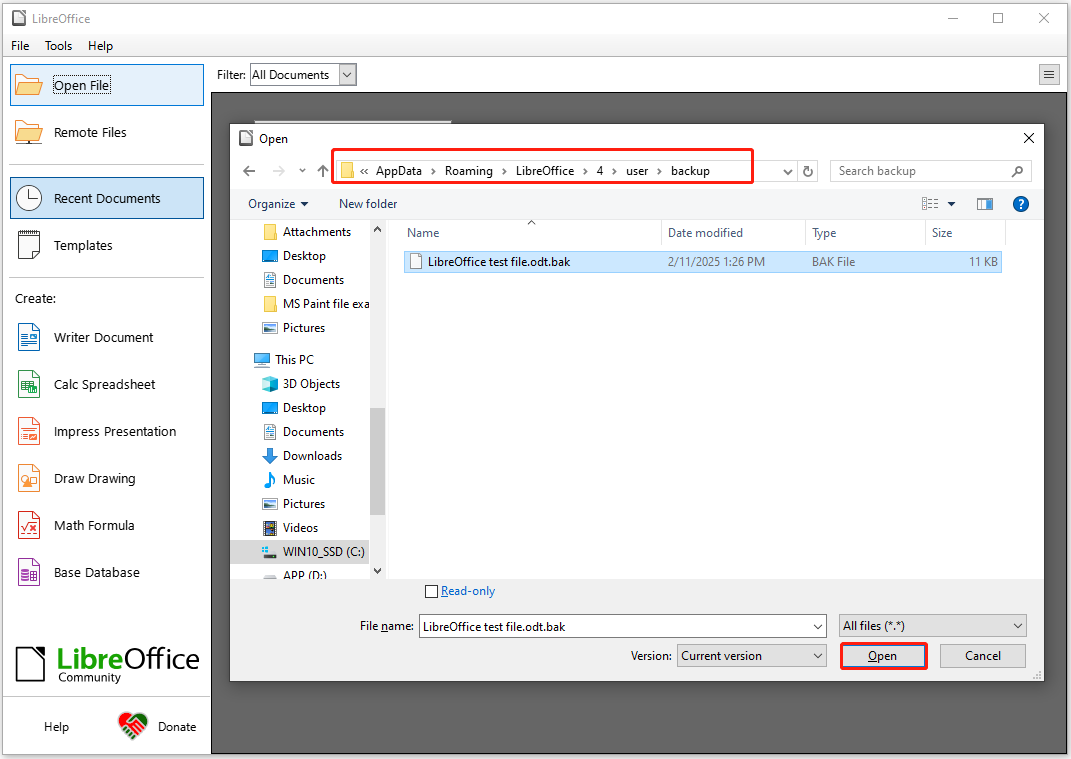Click the Draw Drawing icon
Image resolution: width=1071 pixels, height=759 pixels.
pos(29,479)
